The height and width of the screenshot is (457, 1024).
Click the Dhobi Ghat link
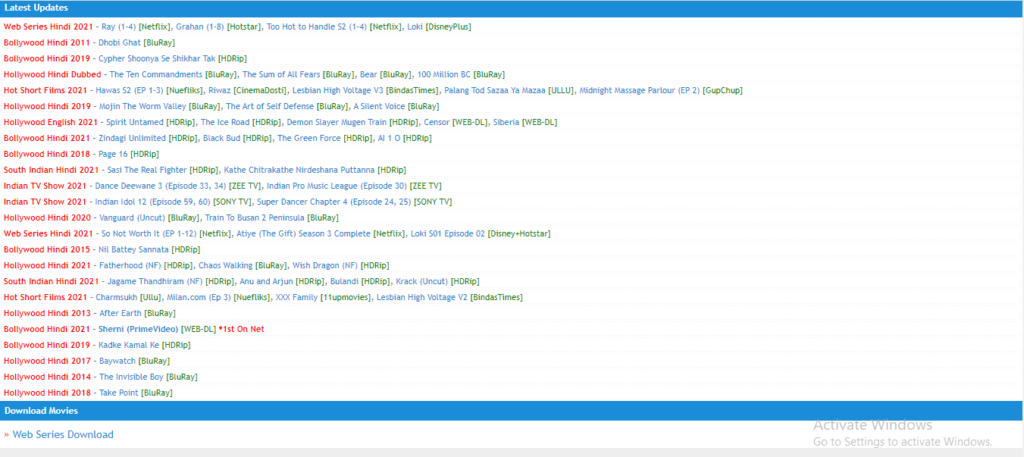click(120, 42)
